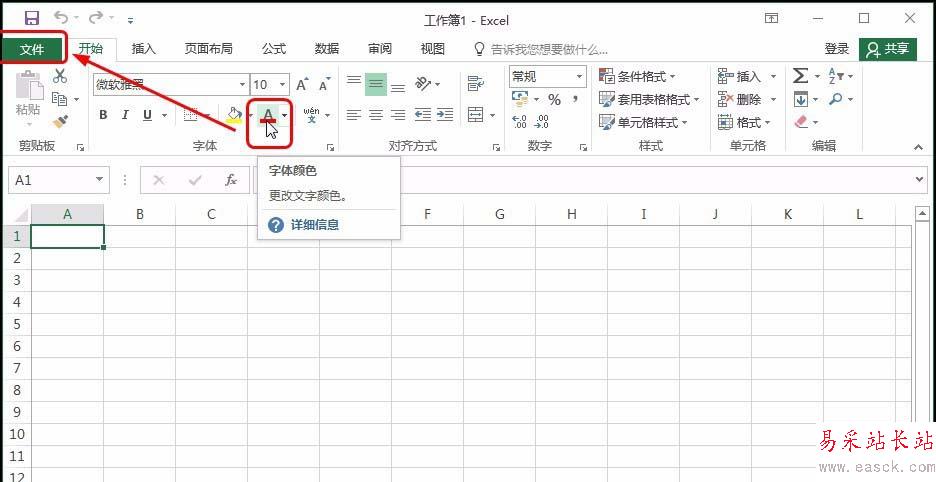The image size is (936, 482).
Task: Click the 粘贴 paste icon
Action: tap(29, 86)
